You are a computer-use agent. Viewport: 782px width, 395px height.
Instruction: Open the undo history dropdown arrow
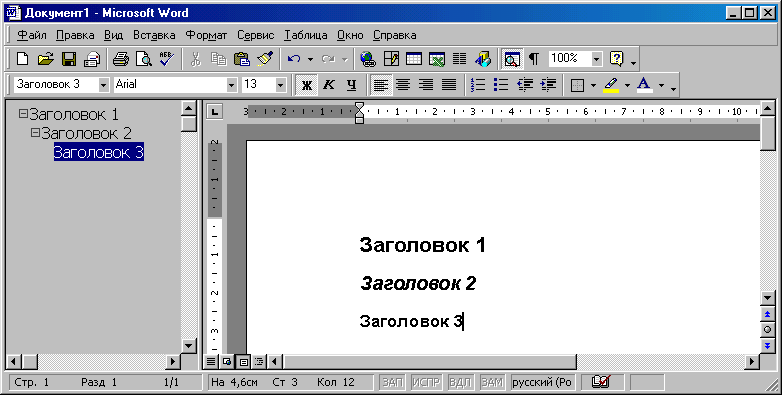pyautogui.click(x=310, y=59)
